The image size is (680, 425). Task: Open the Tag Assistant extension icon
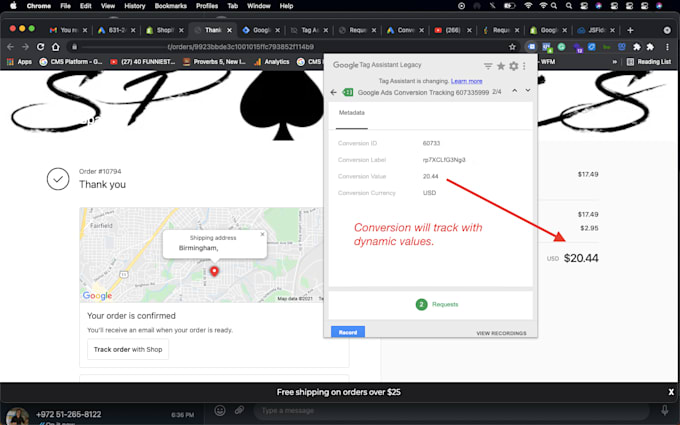[x=531, y=46]
